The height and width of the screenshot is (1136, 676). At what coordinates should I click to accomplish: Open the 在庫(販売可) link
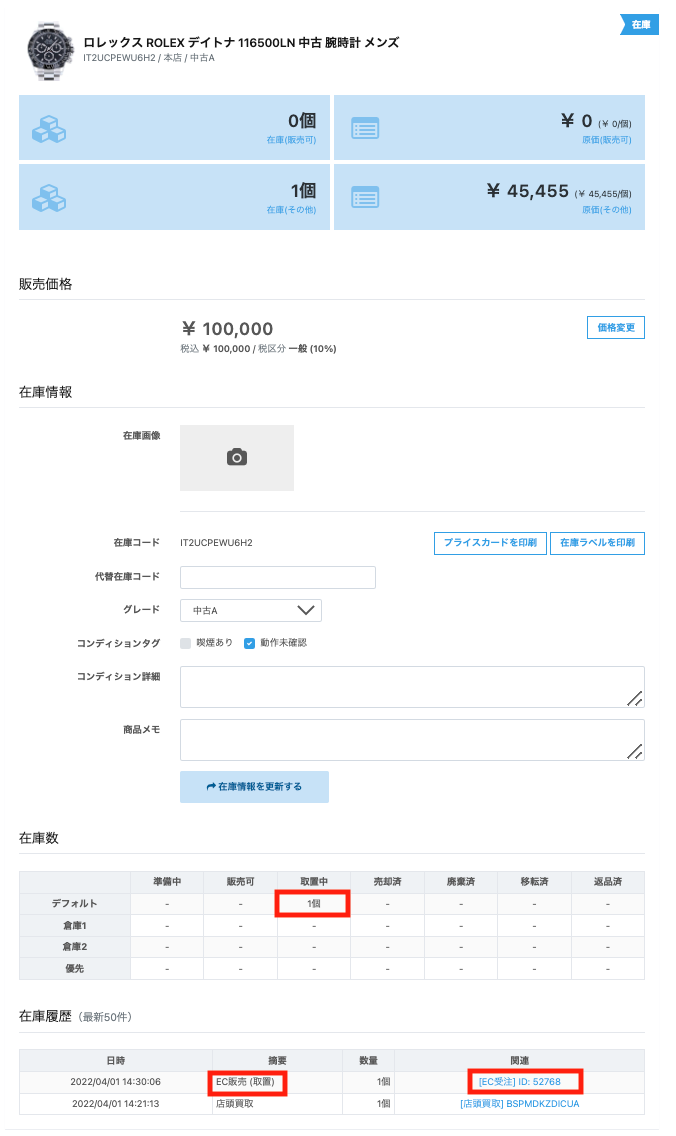[291, 140]
